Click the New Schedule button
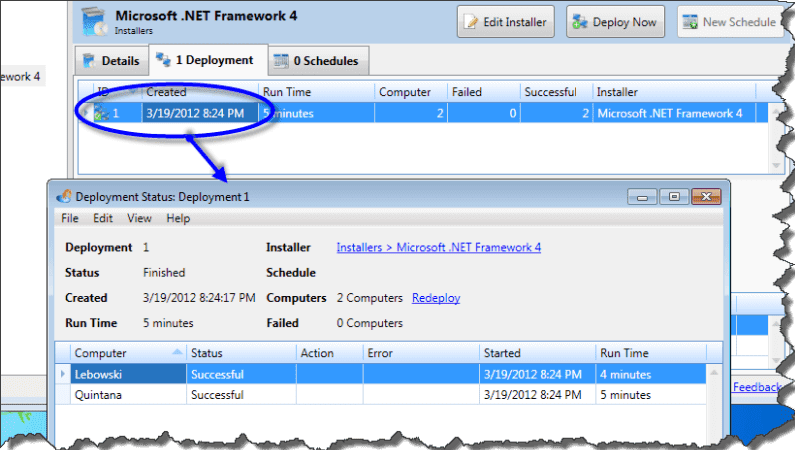 click(731, 22)
